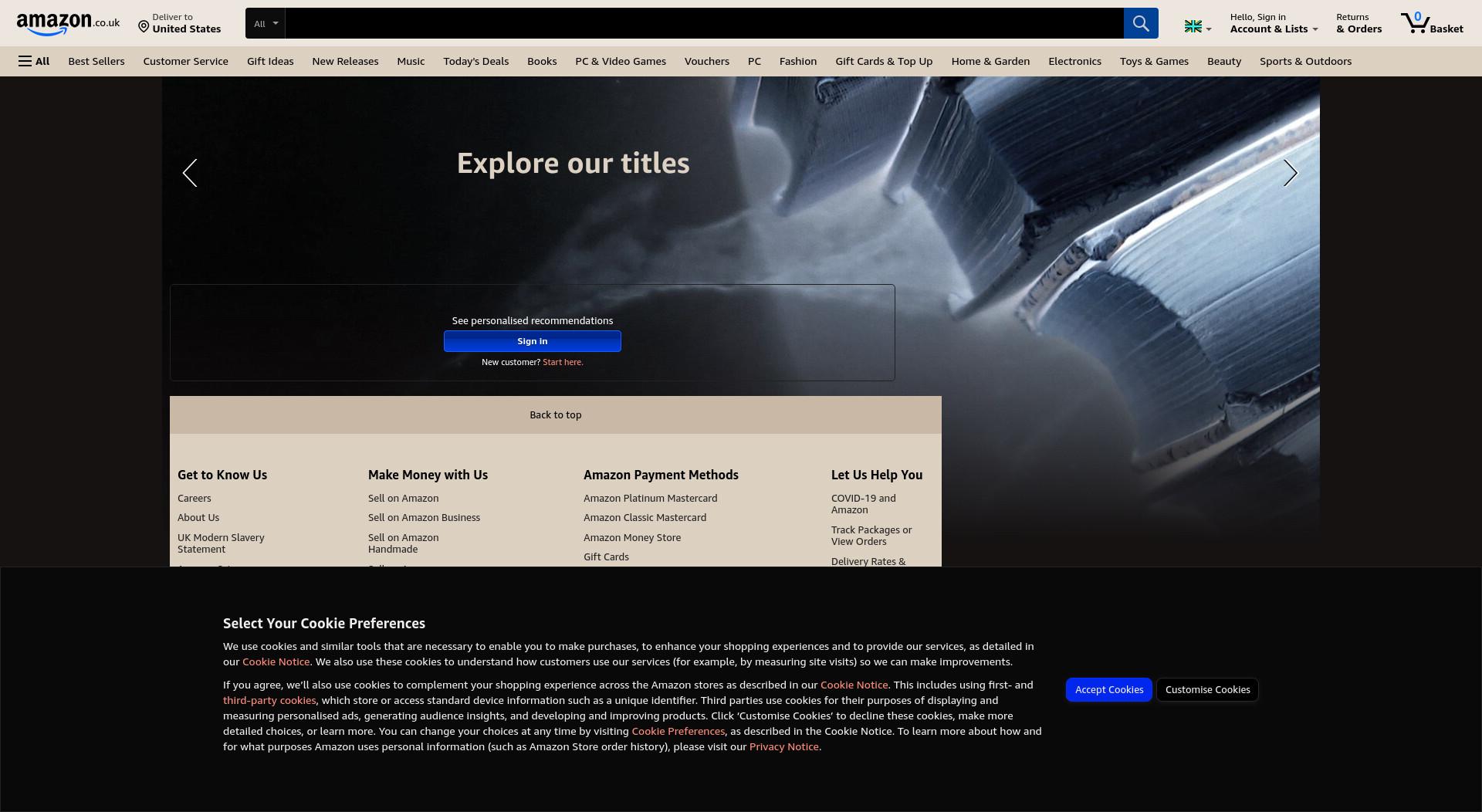
Task: Open Gift Cards footer link
Action: (606, 557)
